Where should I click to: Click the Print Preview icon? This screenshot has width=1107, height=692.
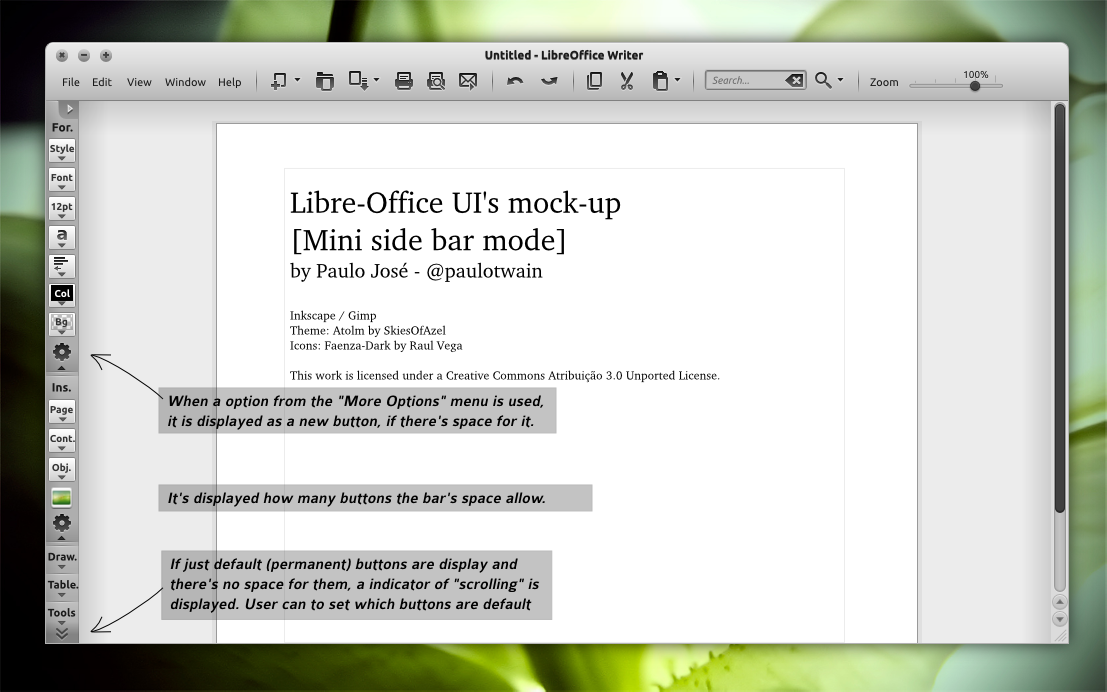coord(436,81)
